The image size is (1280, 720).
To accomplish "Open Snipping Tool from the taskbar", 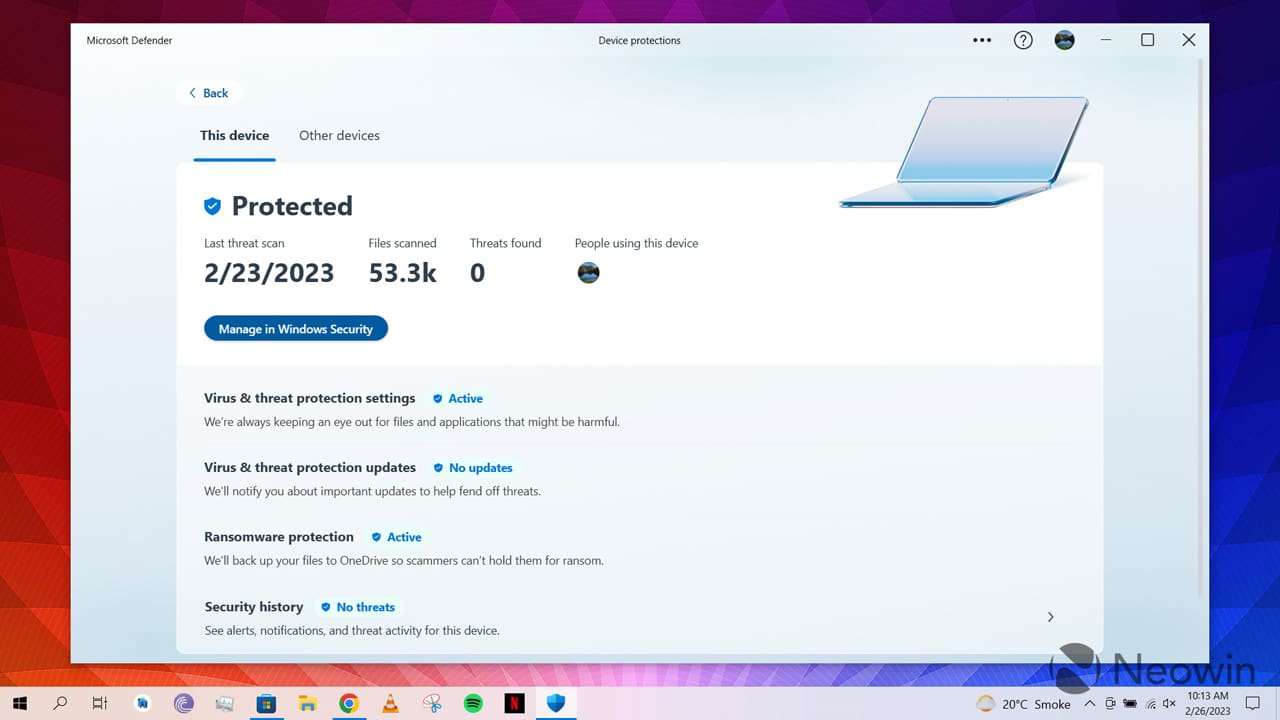I will pyautogui.click(x=432, y=703).
